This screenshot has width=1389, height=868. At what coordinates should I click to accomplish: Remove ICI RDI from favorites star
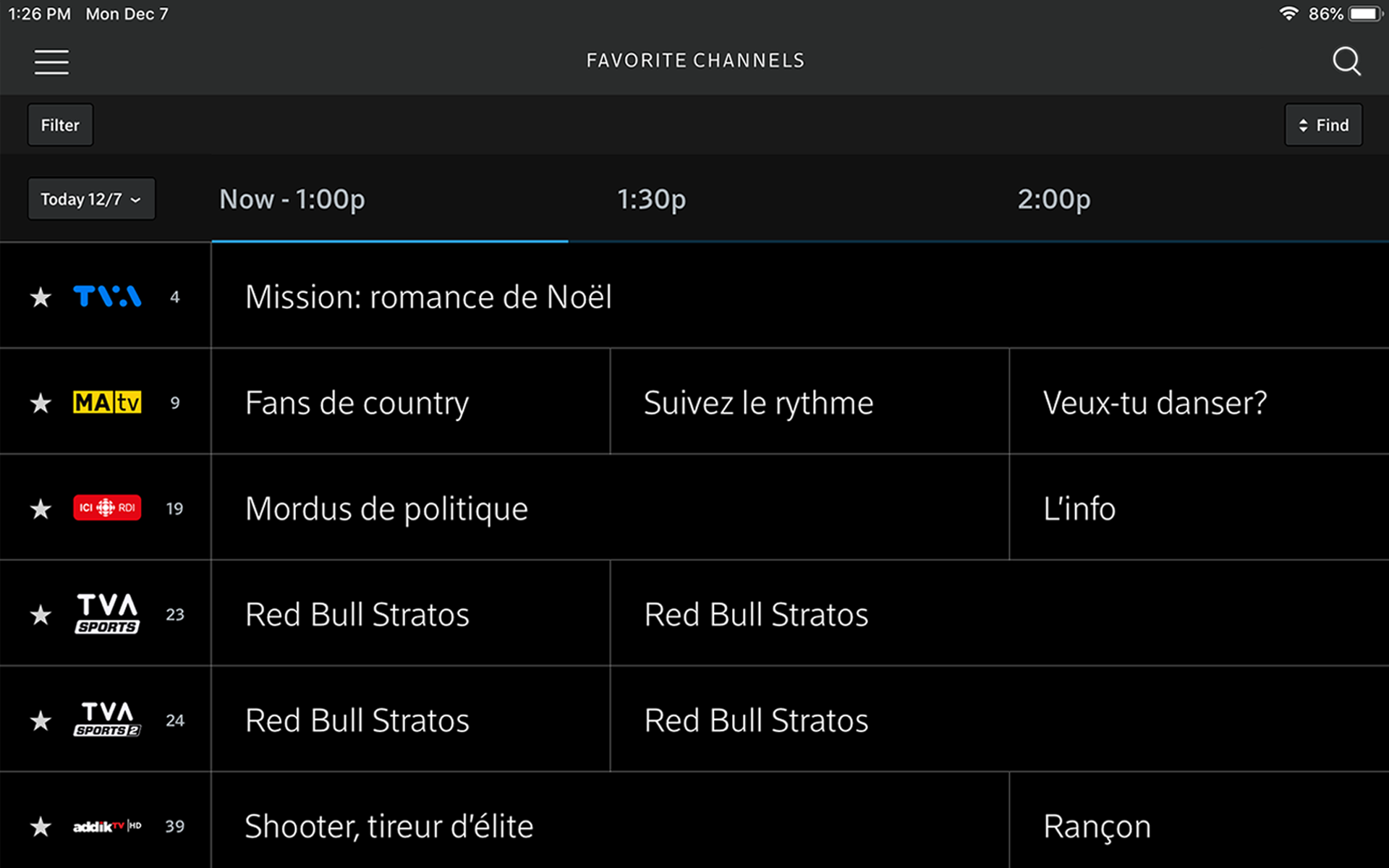pyautogui.click(x=41, y=509)
